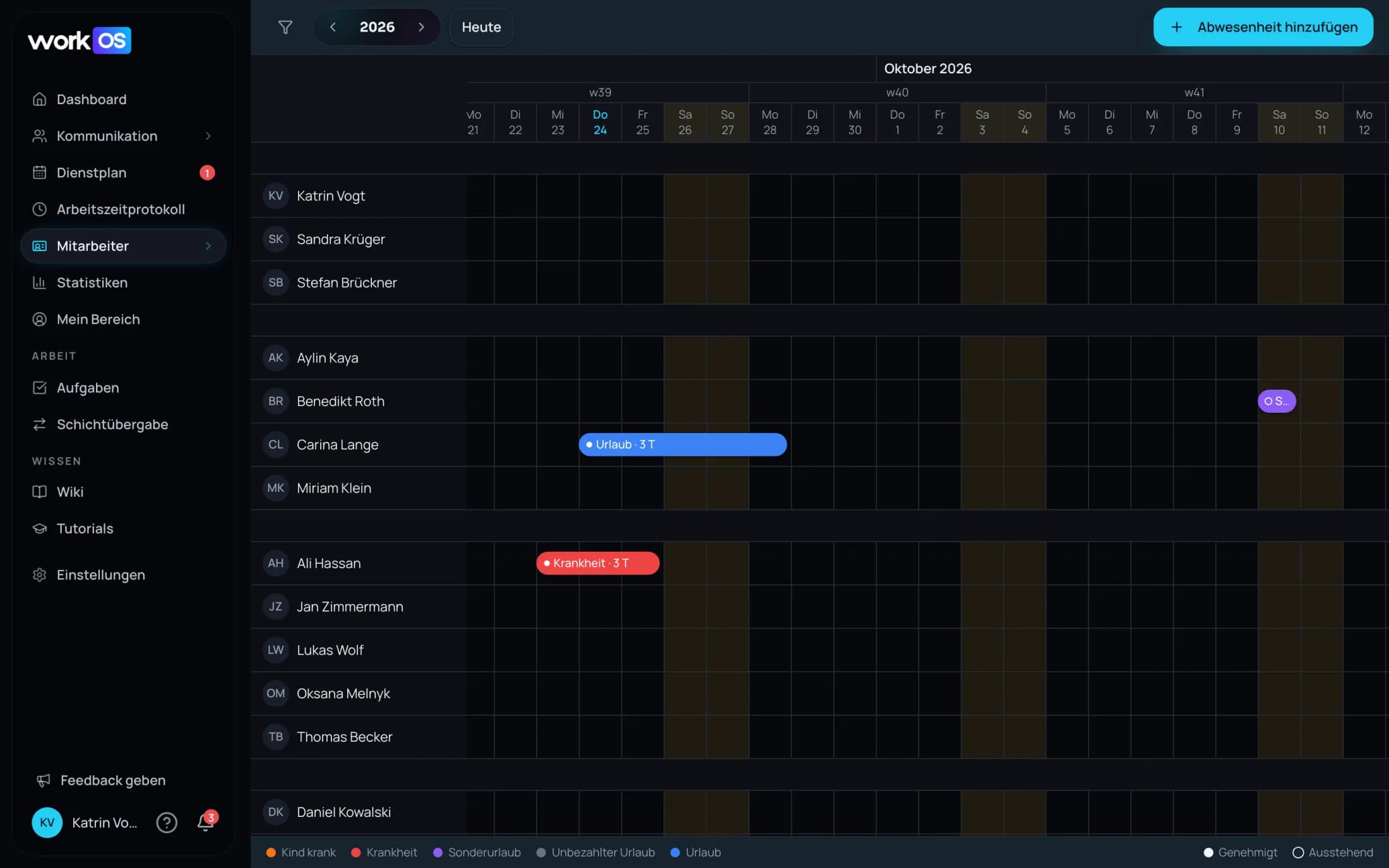Click Katrin Vogt employee row name
This screenshot has height=868, width=1389.
pyautogui.click(x=331, y=196)
